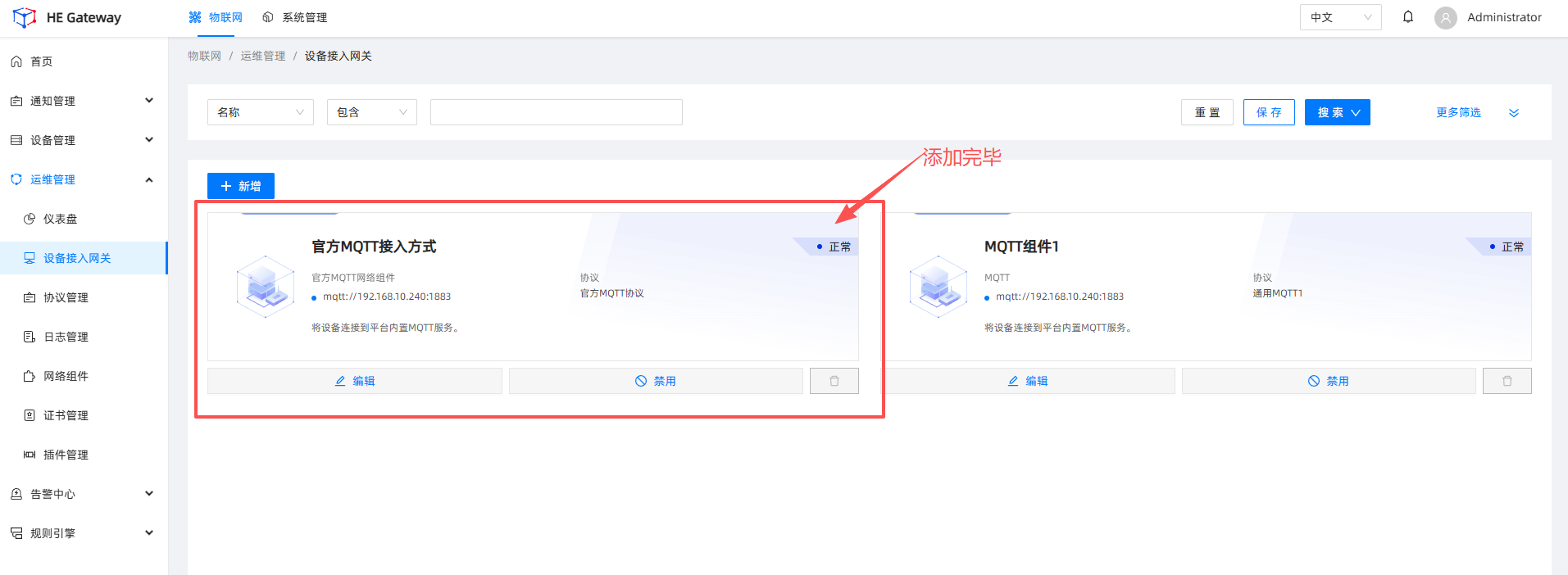Click the 日志管理 icon
Viewport: 1568px width, 575px height.
point(30,337)
